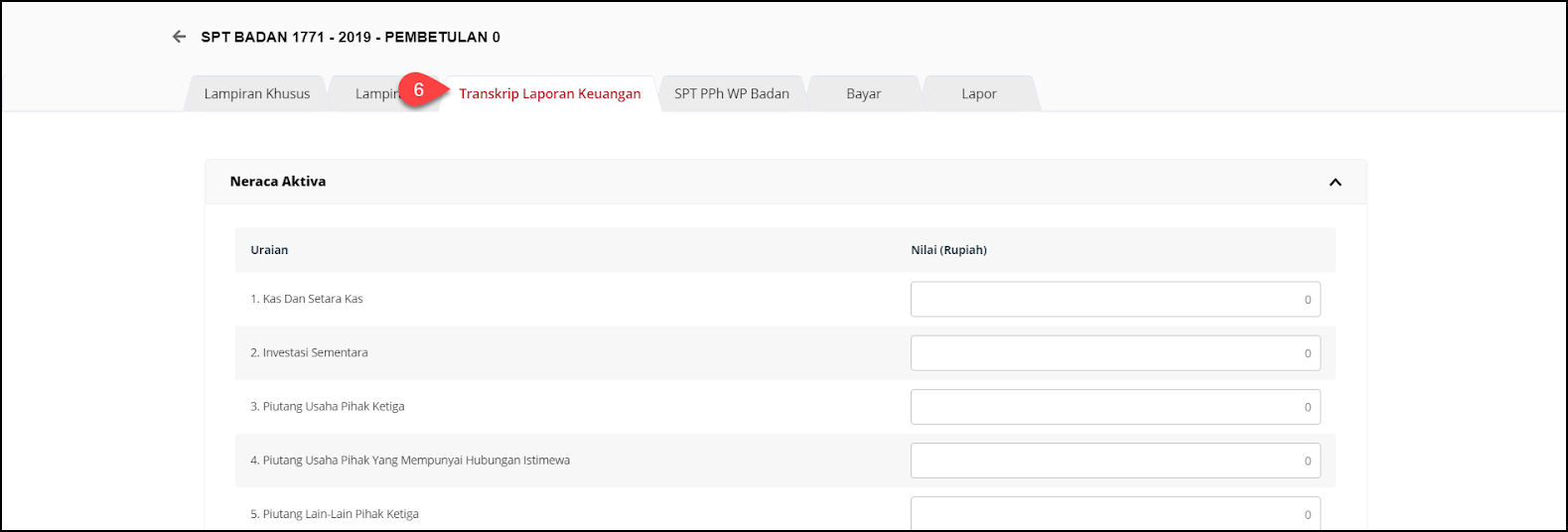
Task: Click the Piutang Usaha Pihak Ketiga input
Action: (1114, 406)
